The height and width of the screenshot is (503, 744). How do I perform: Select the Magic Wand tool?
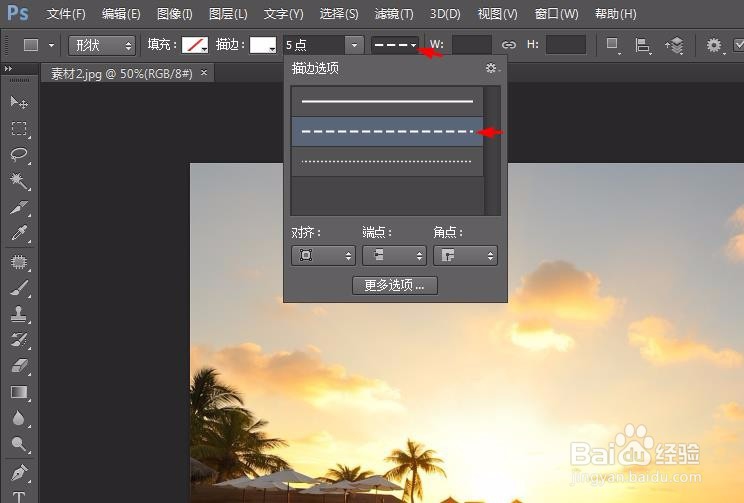click(19, 181)
